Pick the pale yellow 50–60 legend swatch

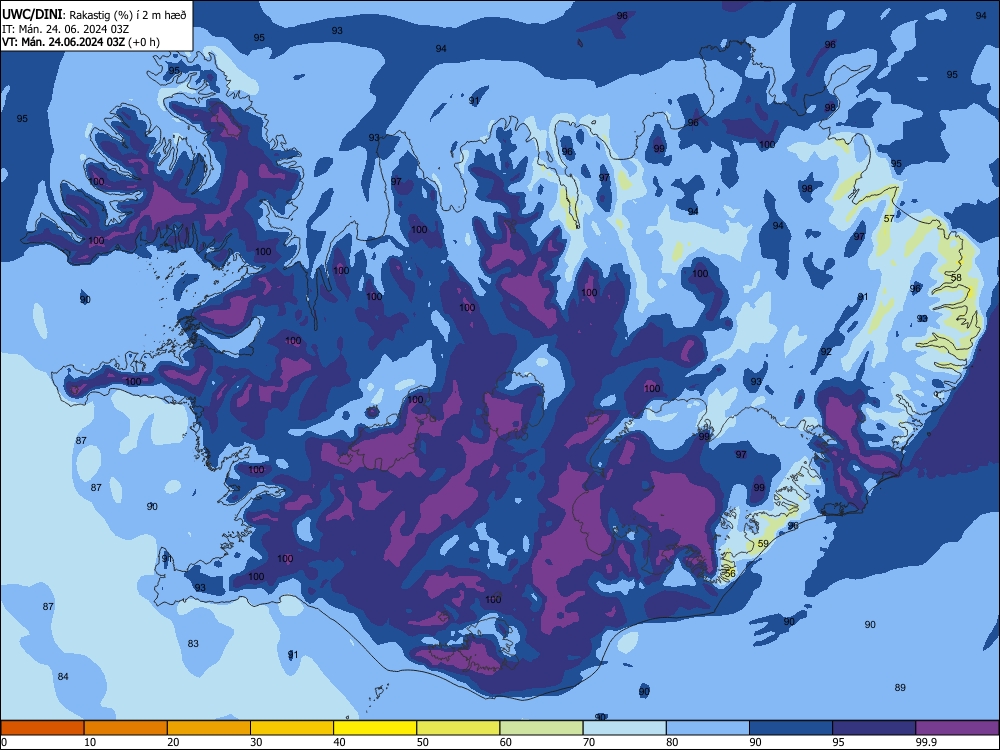point(459,728)
